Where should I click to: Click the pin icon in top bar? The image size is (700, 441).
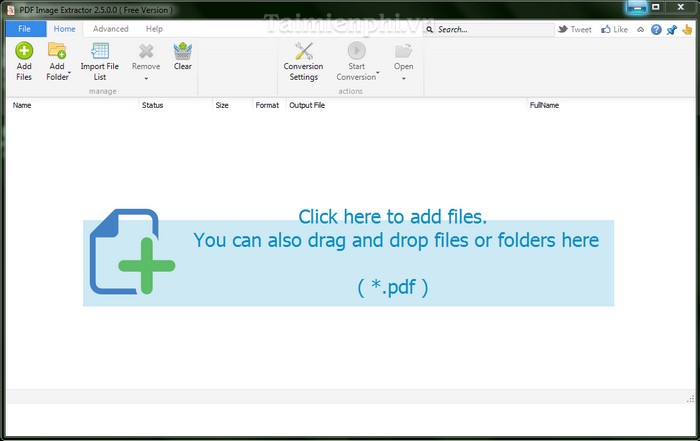(671, 29)
